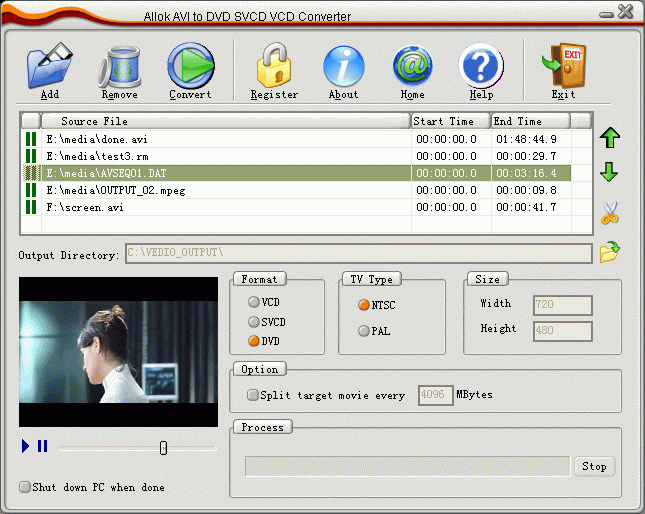Select the SVCD format option
Screen dimensions: 645x514
click(254, 322)
